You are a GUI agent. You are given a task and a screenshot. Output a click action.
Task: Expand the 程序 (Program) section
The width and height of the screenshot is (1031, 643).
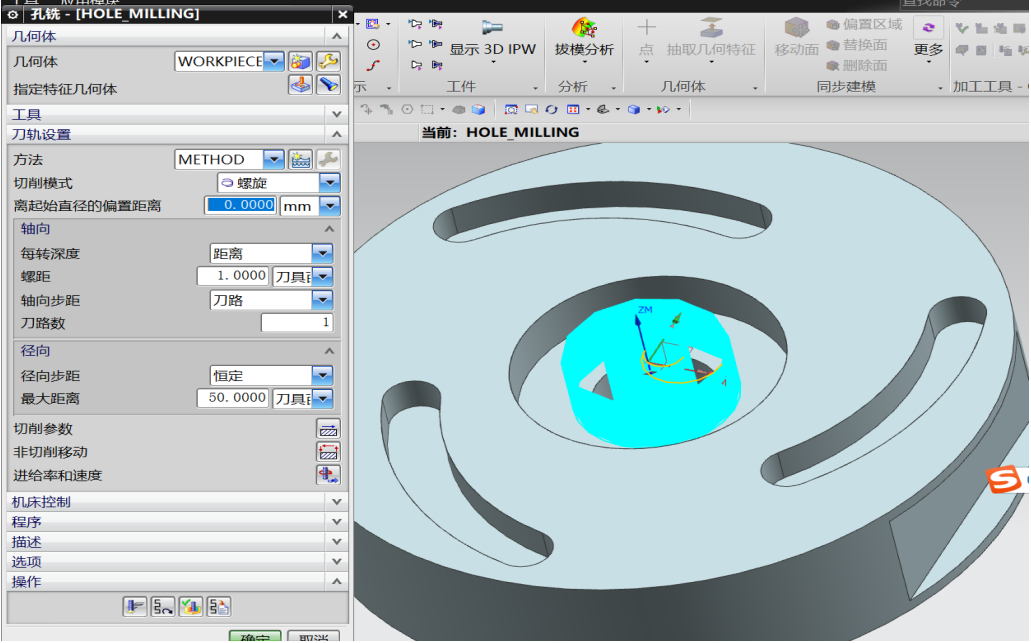coord(337,521)
